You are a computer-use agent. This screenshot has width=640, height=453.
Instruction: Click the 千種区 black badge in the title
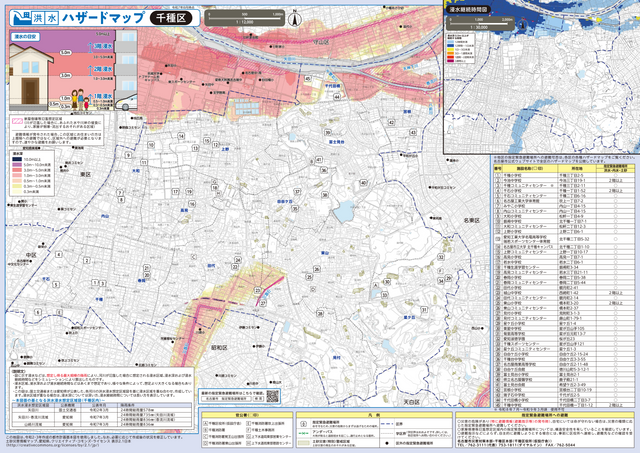point(171,18)
